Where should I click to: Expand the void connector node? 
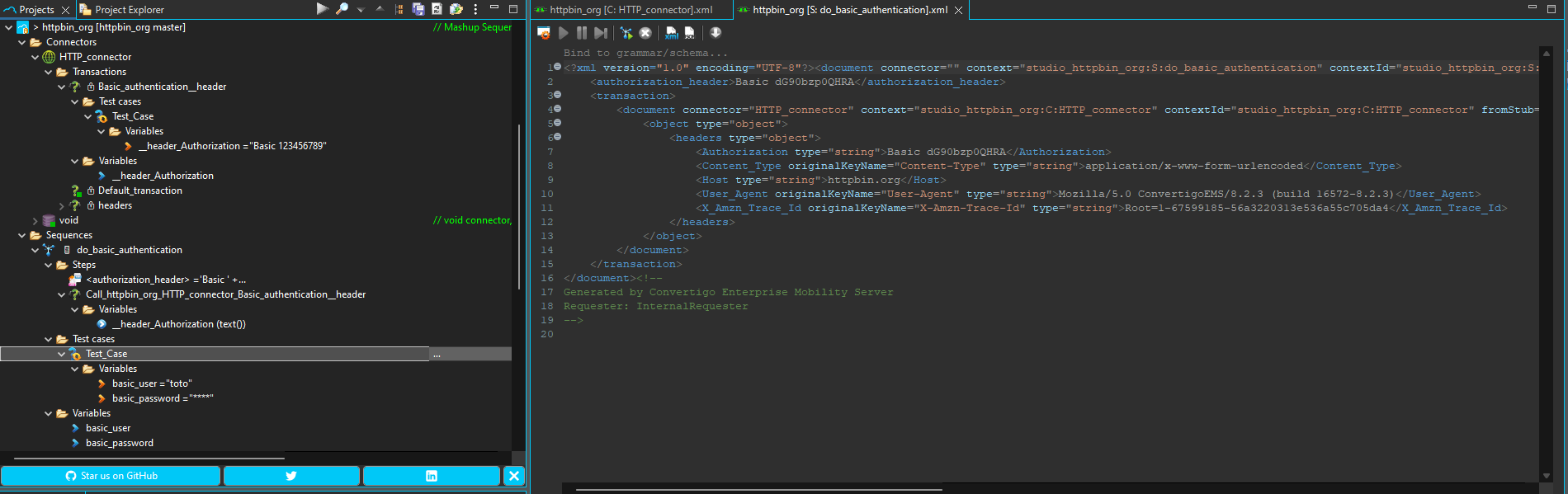pos(35,220)
